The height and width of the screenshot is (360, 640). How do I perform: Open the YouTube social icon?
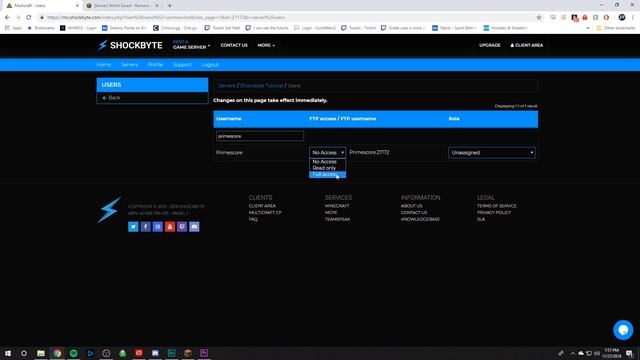(170, 227)
